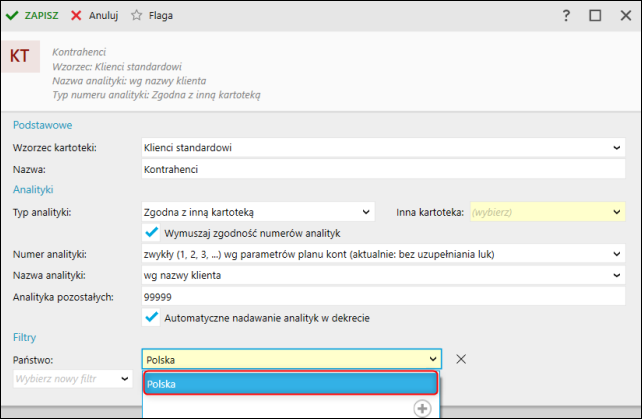The height and width of the screenshot is (419, 642).
Task: Open Nazwa analityki dropdown
Action: coord(617,275)
